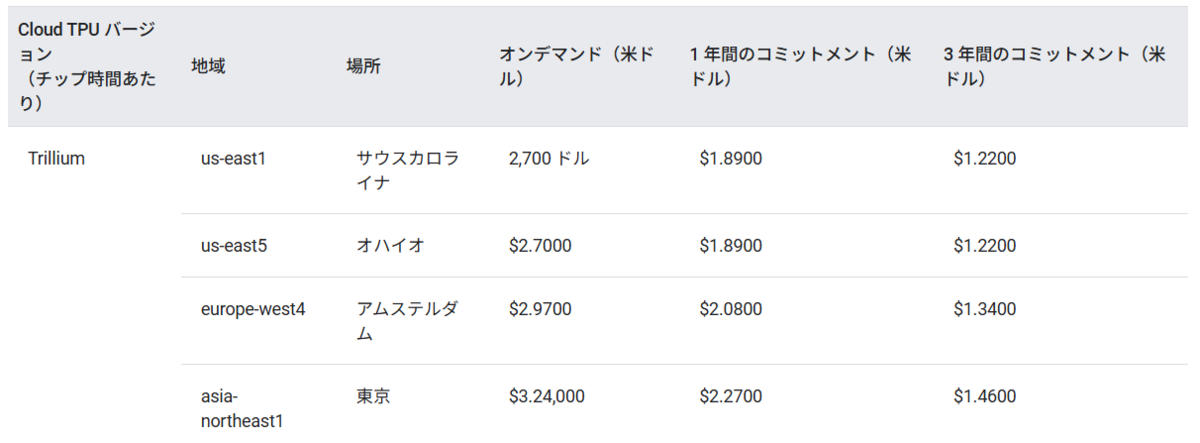The height and width of the screenshot is (443, 1200).
Task: Select the us-east5 region cell
Action: 234,245
